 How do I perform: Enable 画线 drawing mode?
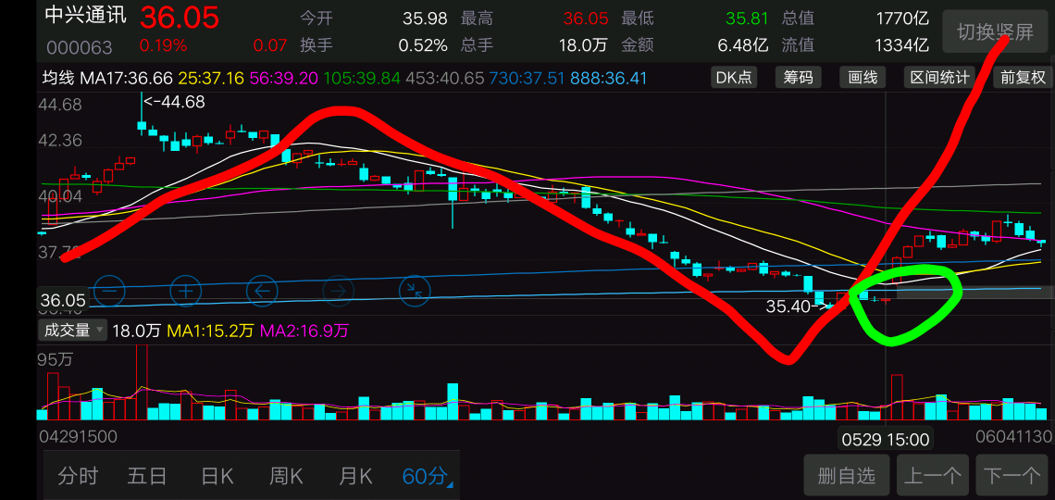coord(862,77)
